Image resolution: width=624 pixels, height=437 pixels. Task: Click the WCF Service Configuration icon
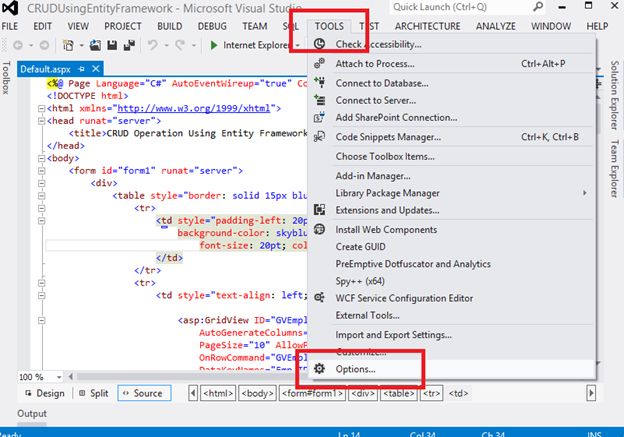pos(319,297)
